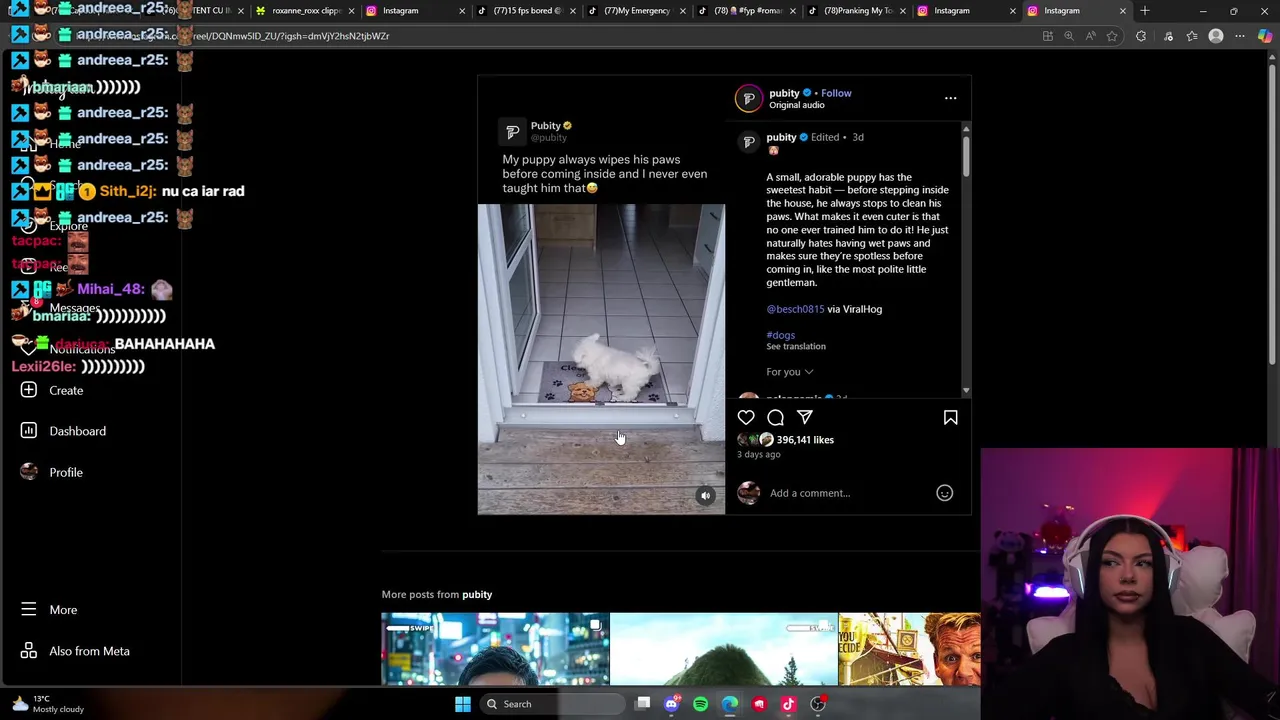Expand the For you comments dropdown
This screenshot has height=720, width=1280.
pos(790,372)
